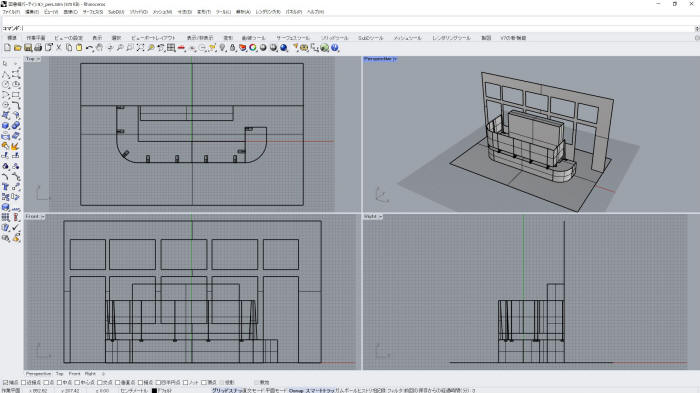
Task: Switch to the ビューポートレイアウト toolbar tab
Action: point(153,38)
